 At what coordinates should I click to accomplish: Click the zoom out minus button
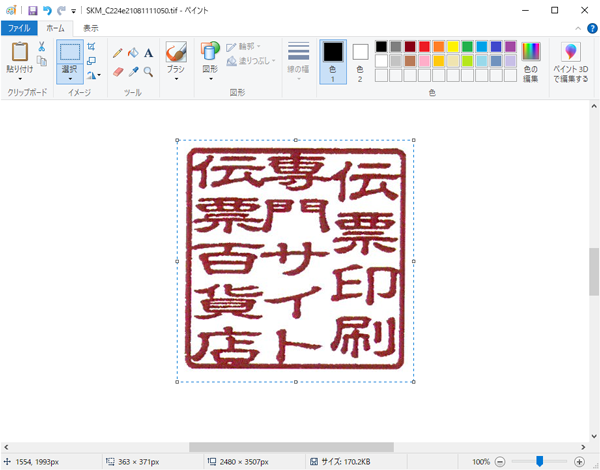click(500, 462)
